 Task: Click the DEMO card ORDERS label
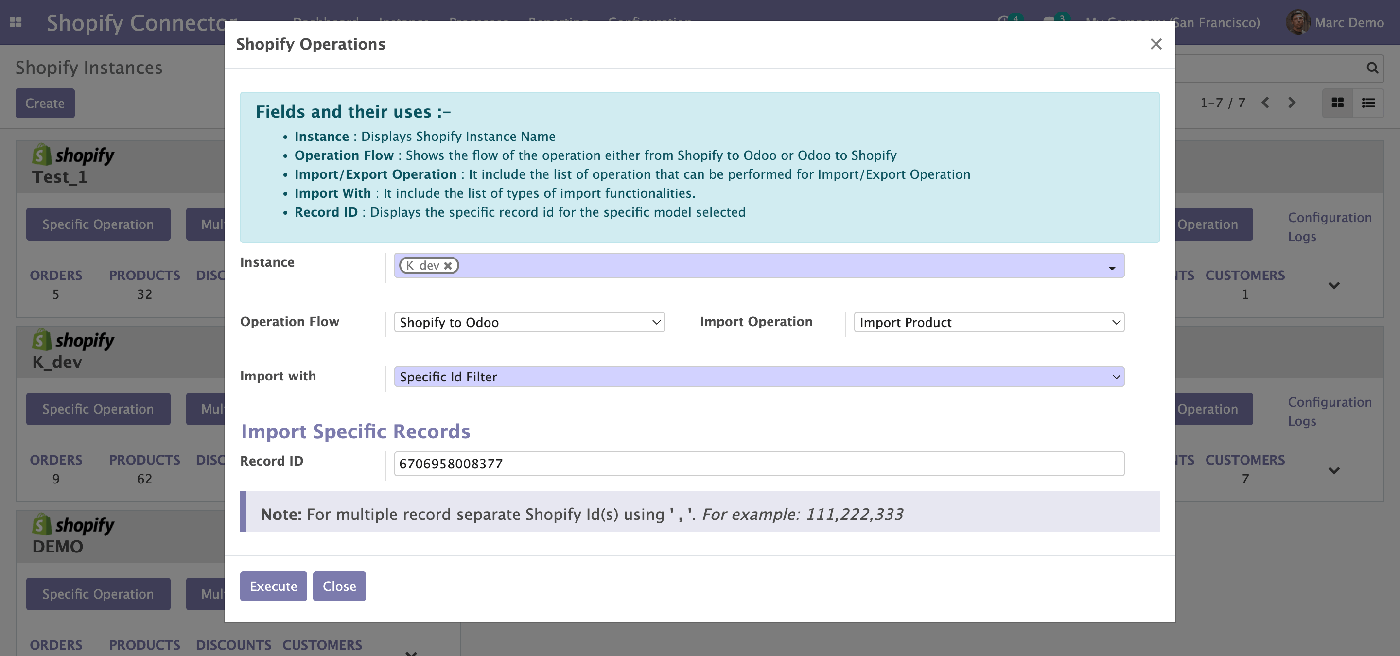pyautogui.click(x=56, y=645)
